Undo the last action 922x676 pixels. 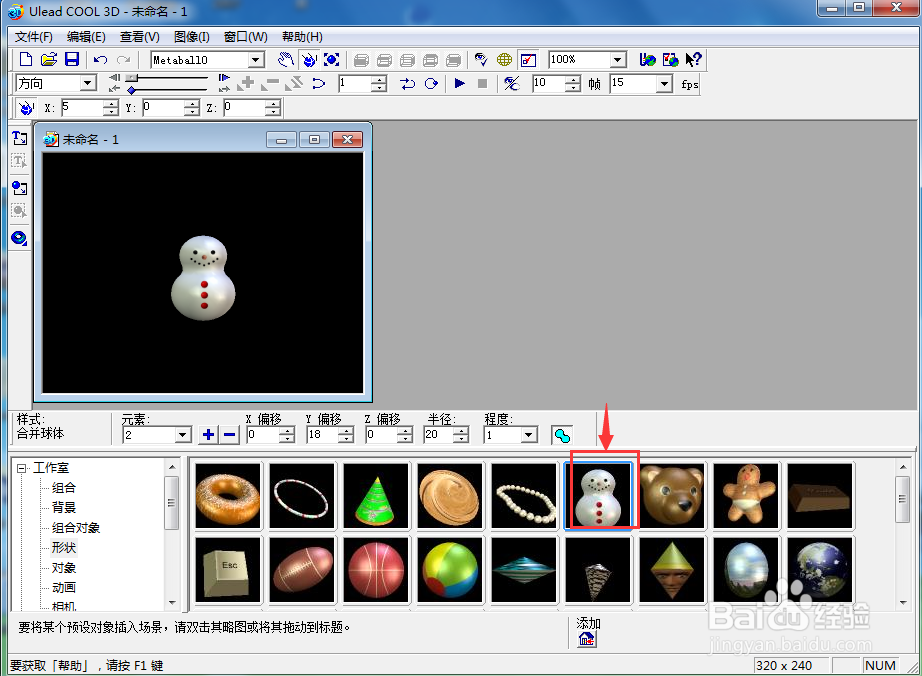[x=101, y=59]
